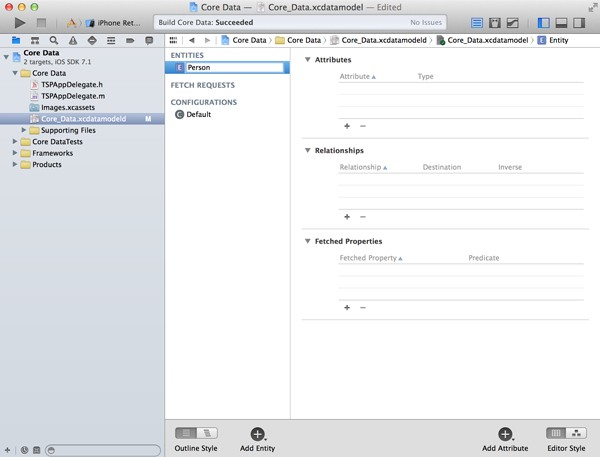Switch Outline Style to list view
The height and width of the screenshot is (457, 600).
point(186,433)
